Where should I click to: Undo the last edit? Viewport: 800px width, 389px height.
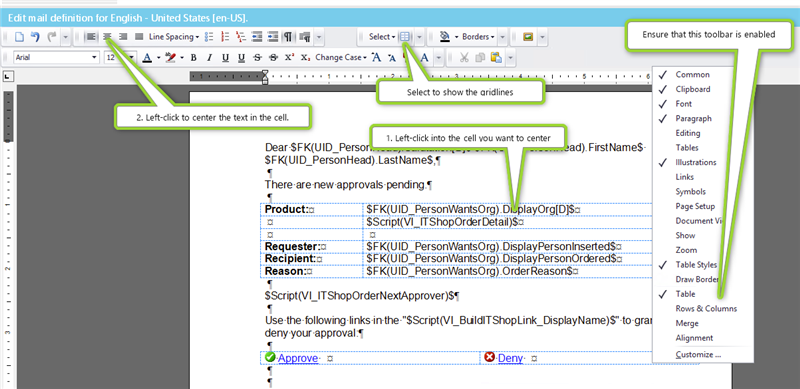[35, 37]
